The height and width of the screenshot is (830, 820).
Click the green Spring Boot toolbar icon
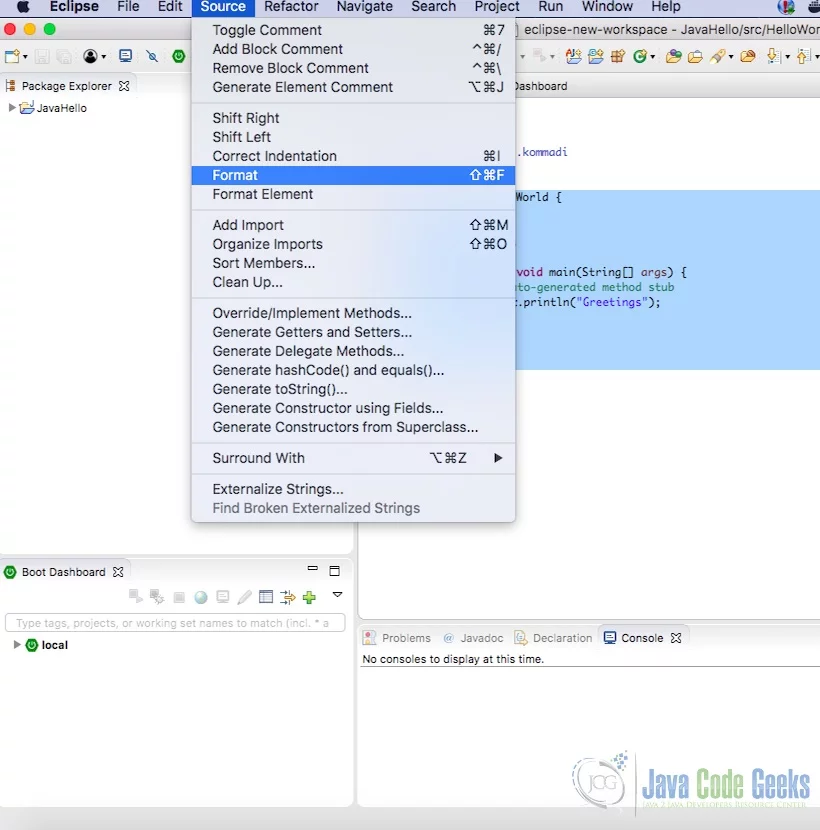click(179, 56)
